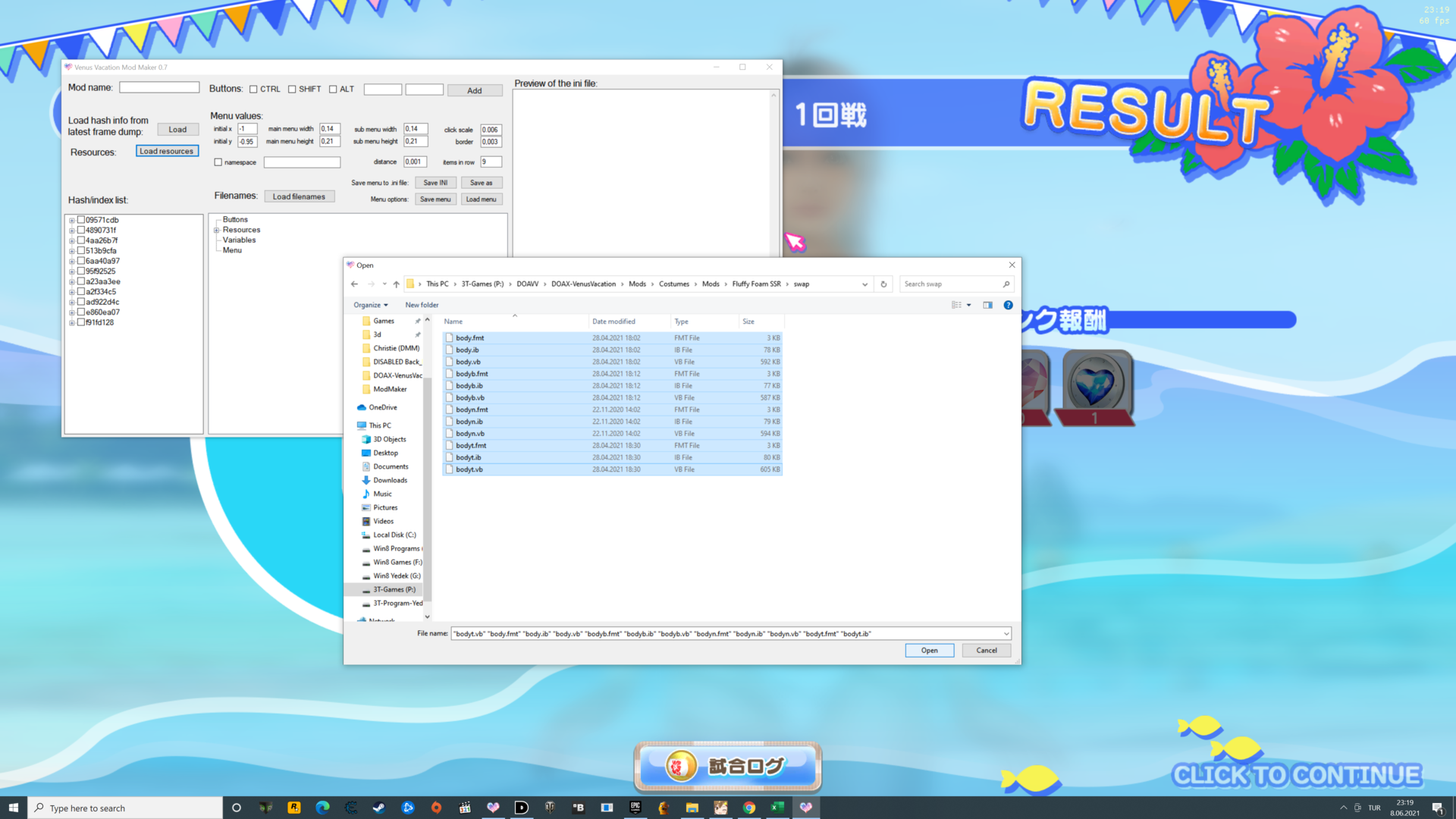
Task: Open 3D Objects in sidebar
Action: click(x=384, y=439)
